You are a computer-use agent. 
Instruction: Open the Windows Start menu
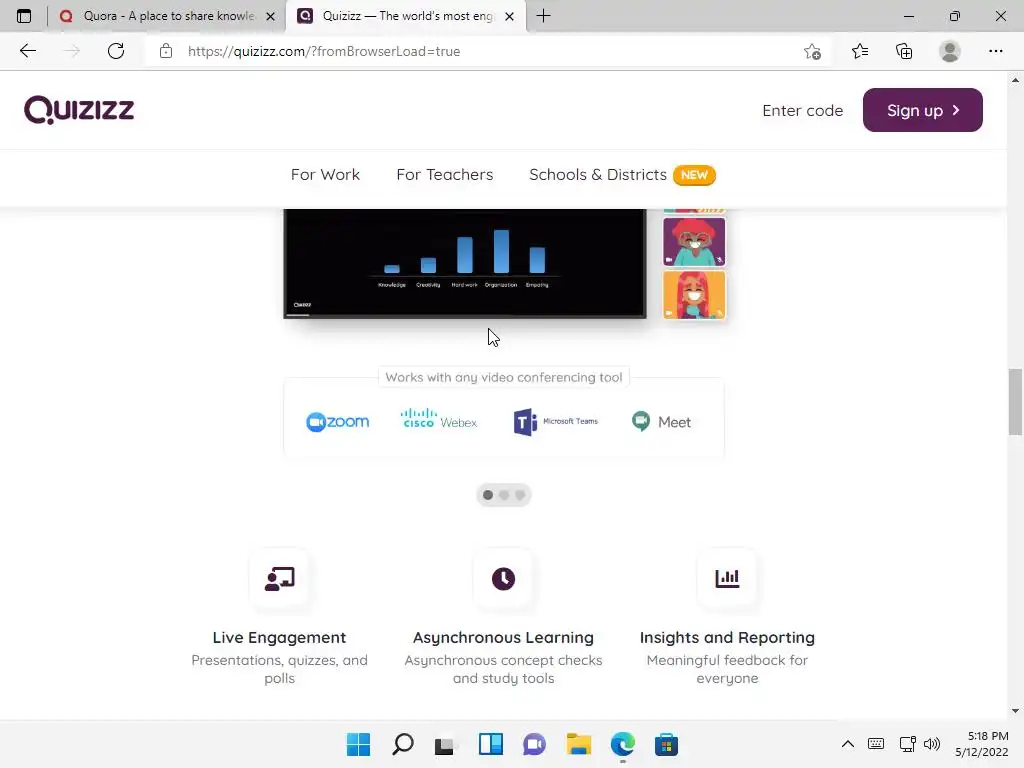point(358,744)
